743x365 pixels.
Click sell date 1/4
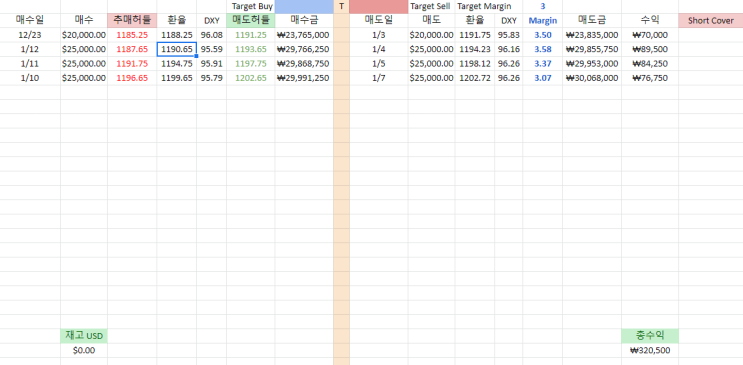379,49
